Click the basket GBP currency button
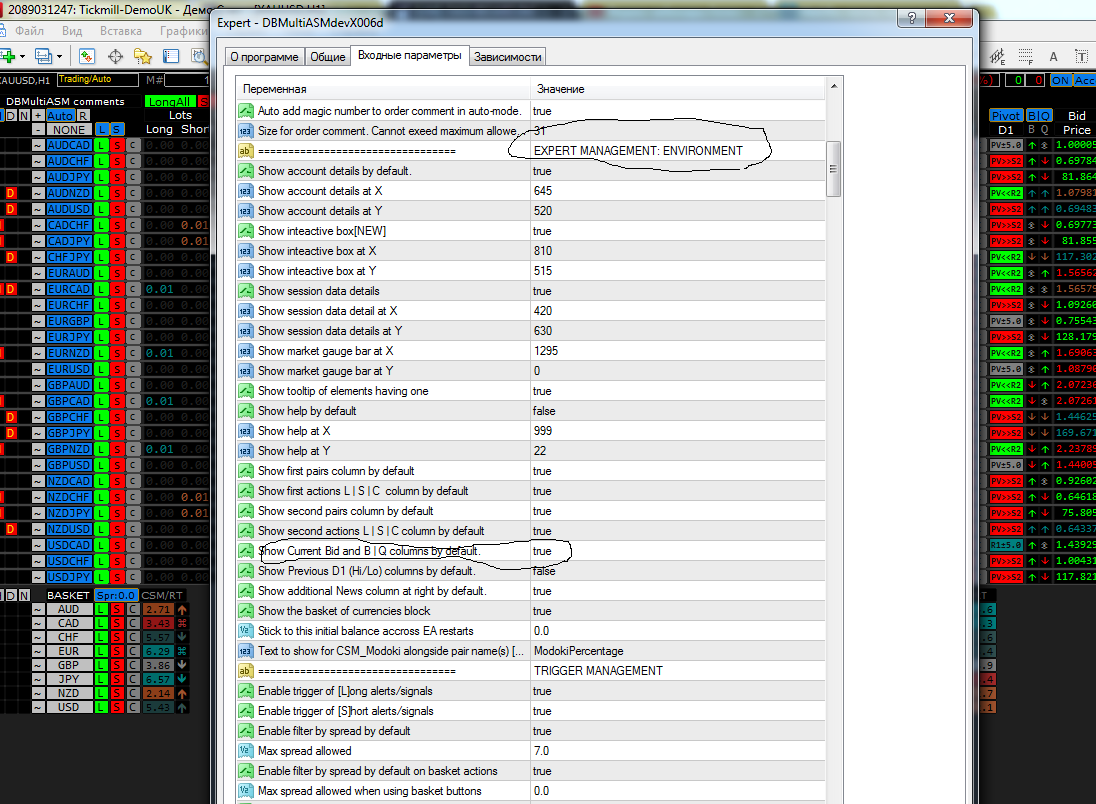 tap(68, 666)
